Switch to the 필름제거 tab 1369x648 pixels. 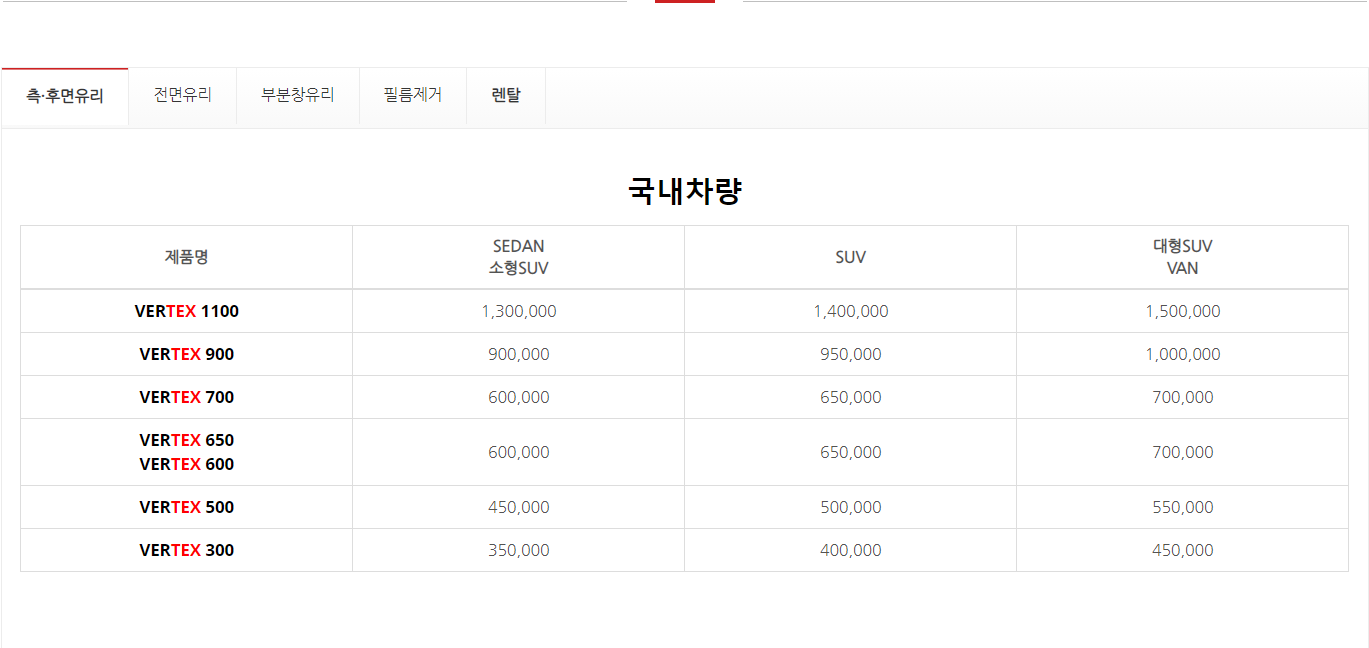tap(413, 96)
